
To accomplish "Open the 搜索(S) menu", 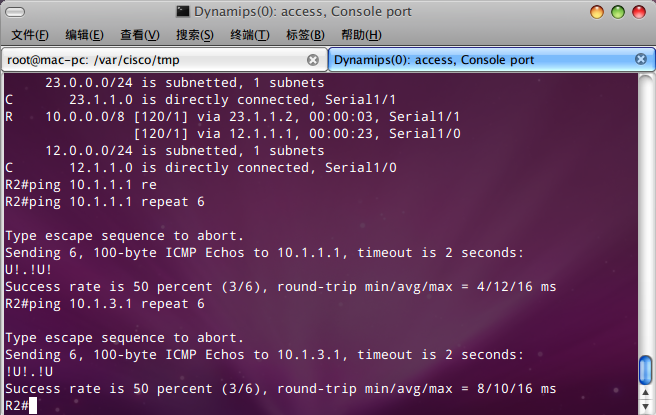I will coord(195,35).
